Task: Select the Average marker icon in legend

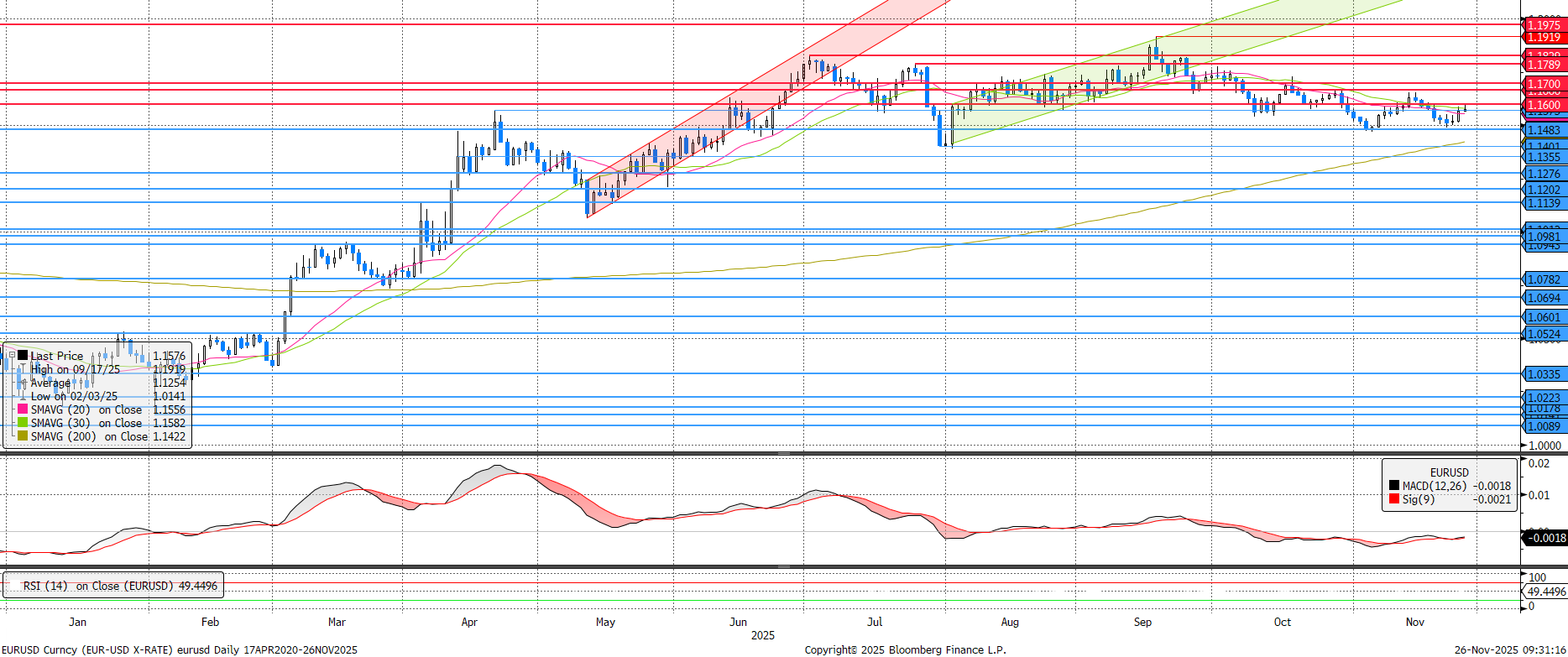Action: click(x=24, y=383)
